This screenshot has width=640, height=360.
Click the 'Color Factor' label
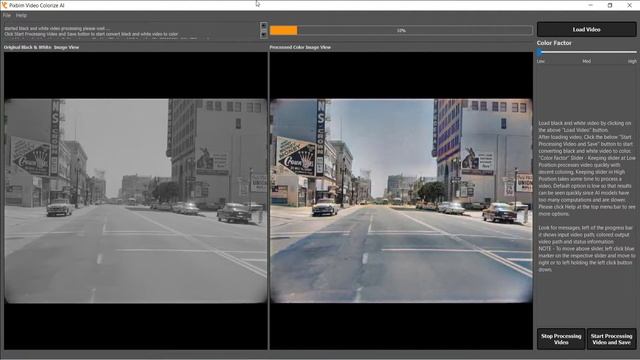coord(554,43)
